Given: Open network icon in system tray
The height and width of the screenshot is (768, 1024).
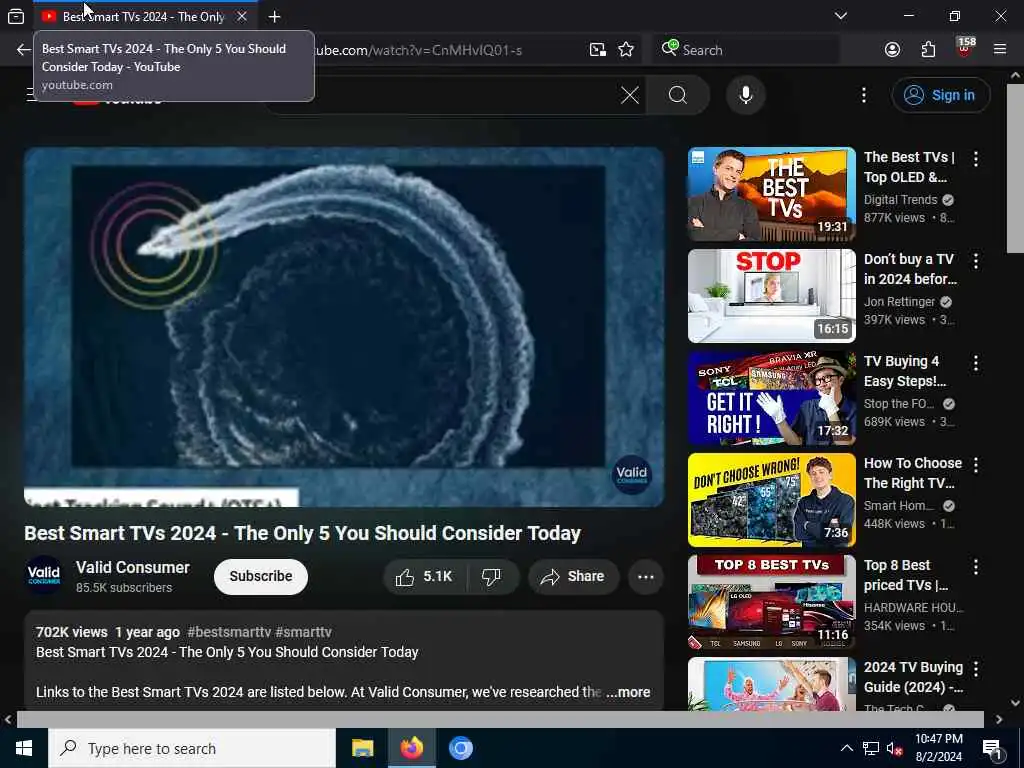Looking at the screenshot, I should tap(870, 748).
